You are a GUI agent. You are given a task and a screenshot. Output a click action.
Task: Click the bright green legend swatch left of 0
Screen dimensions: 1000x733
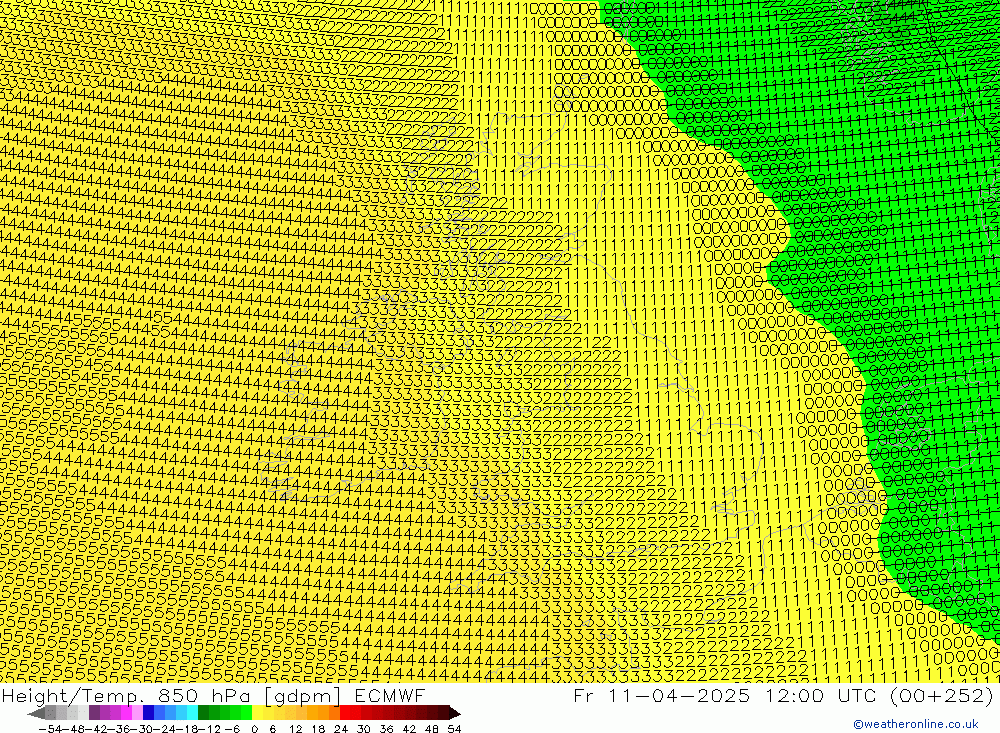click(246, 714)
